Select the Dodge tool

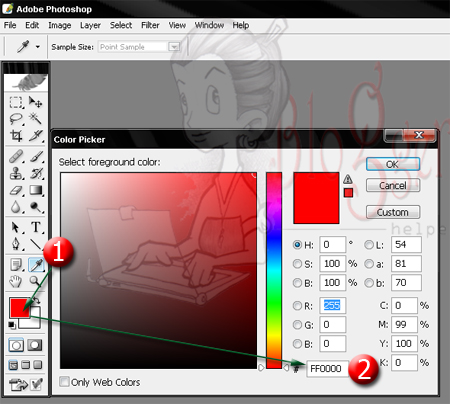(x=36, y=207)
